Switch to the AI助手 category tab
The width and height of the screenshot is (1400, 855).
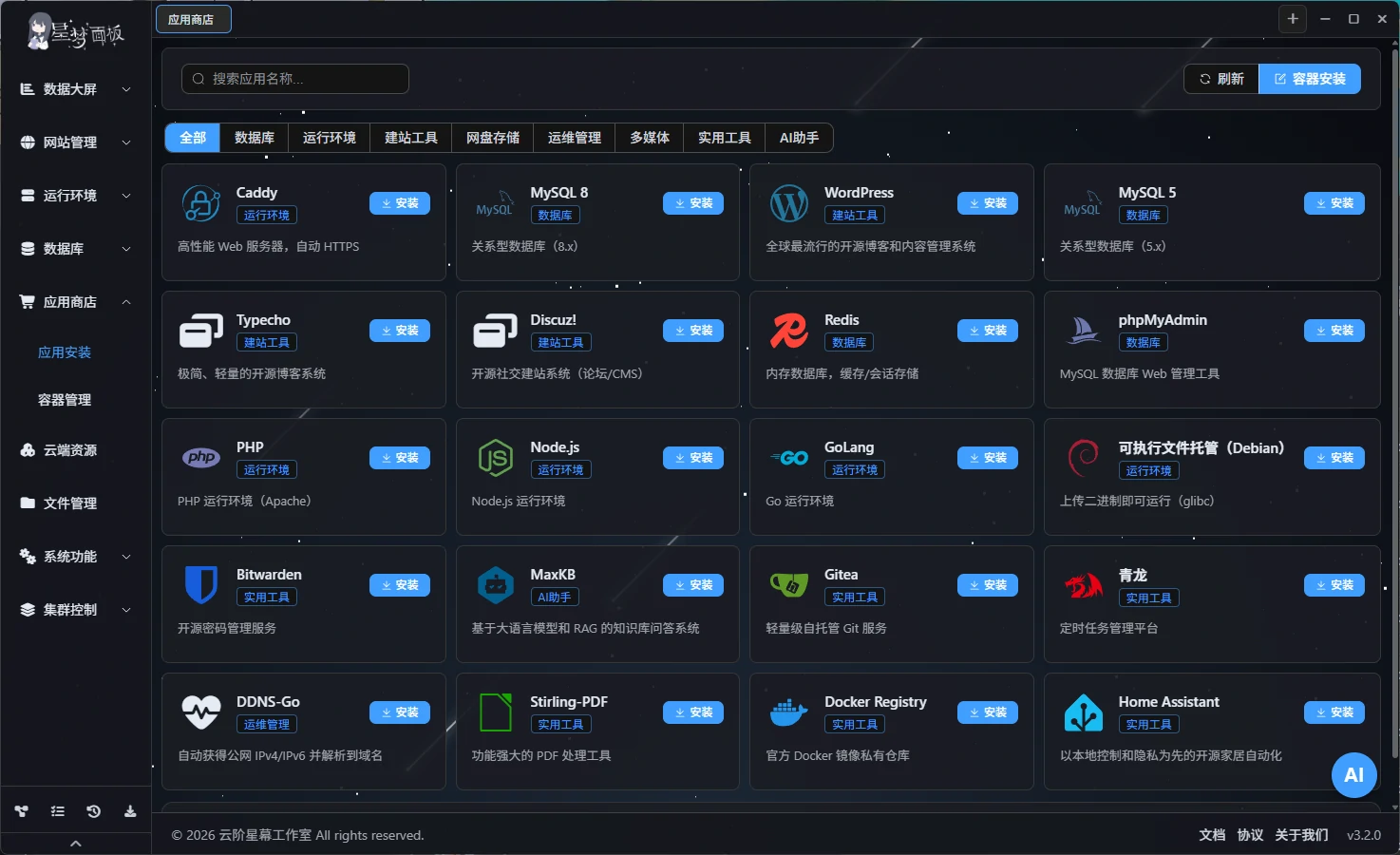800,138
